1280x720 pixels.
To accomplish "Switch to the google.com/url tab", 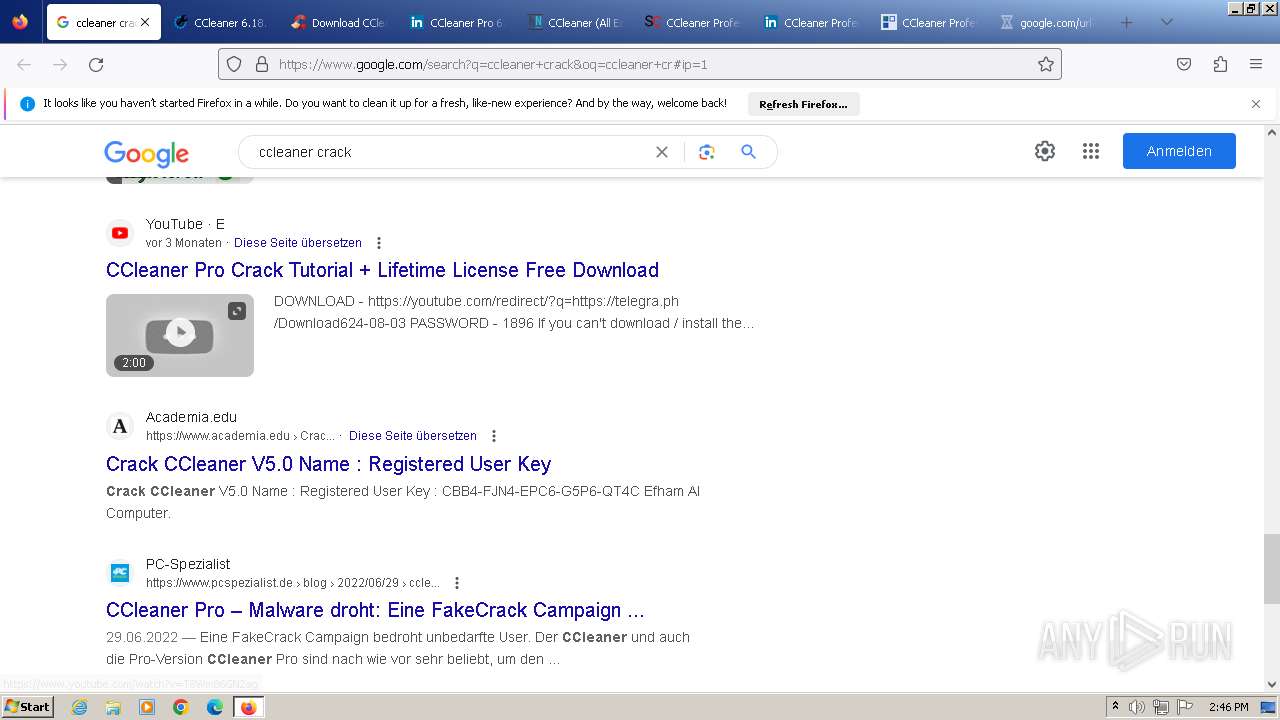I will coord(1046,22).
